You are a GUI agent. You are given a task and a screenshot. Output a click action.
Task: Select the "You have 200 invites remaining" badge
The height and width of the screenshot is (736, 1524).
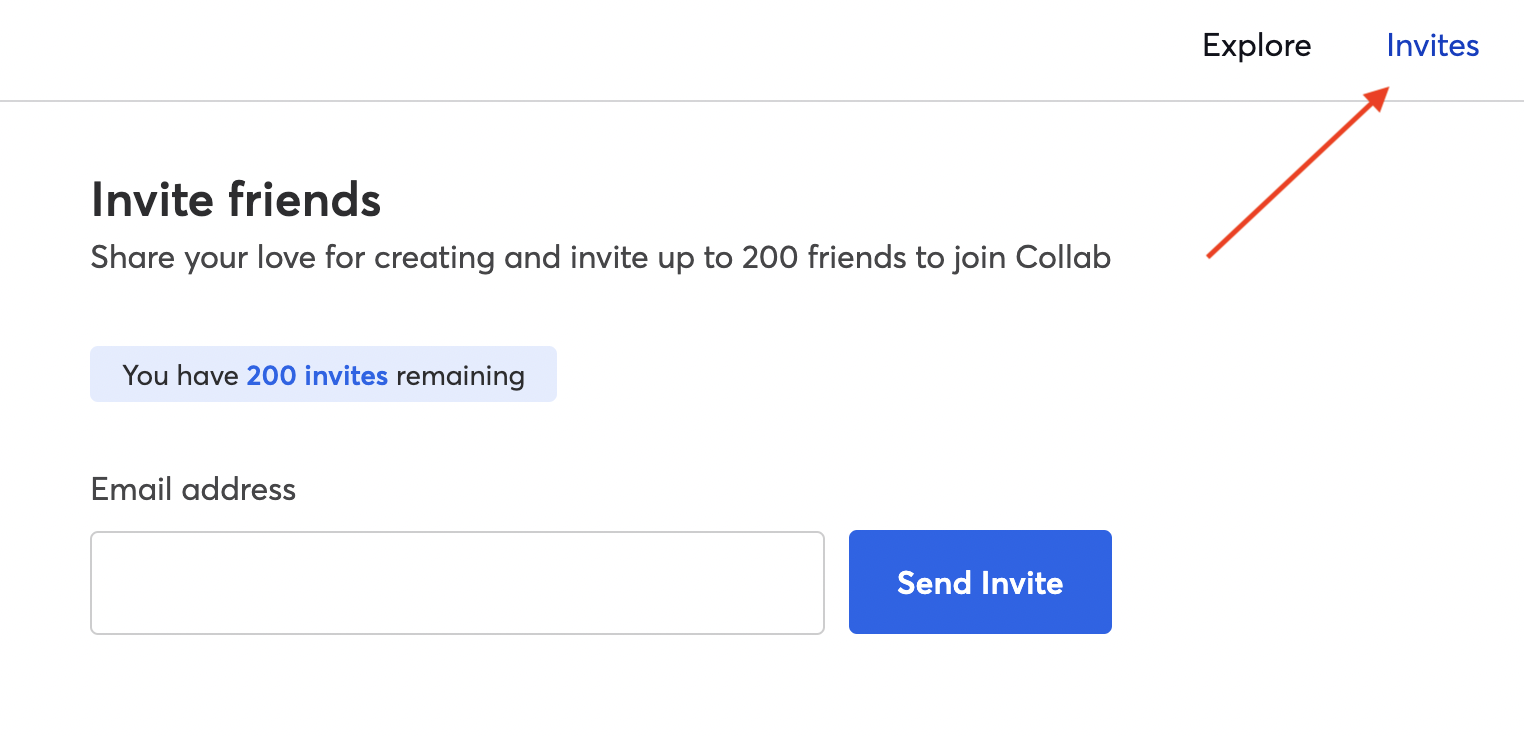coord(323,375)
